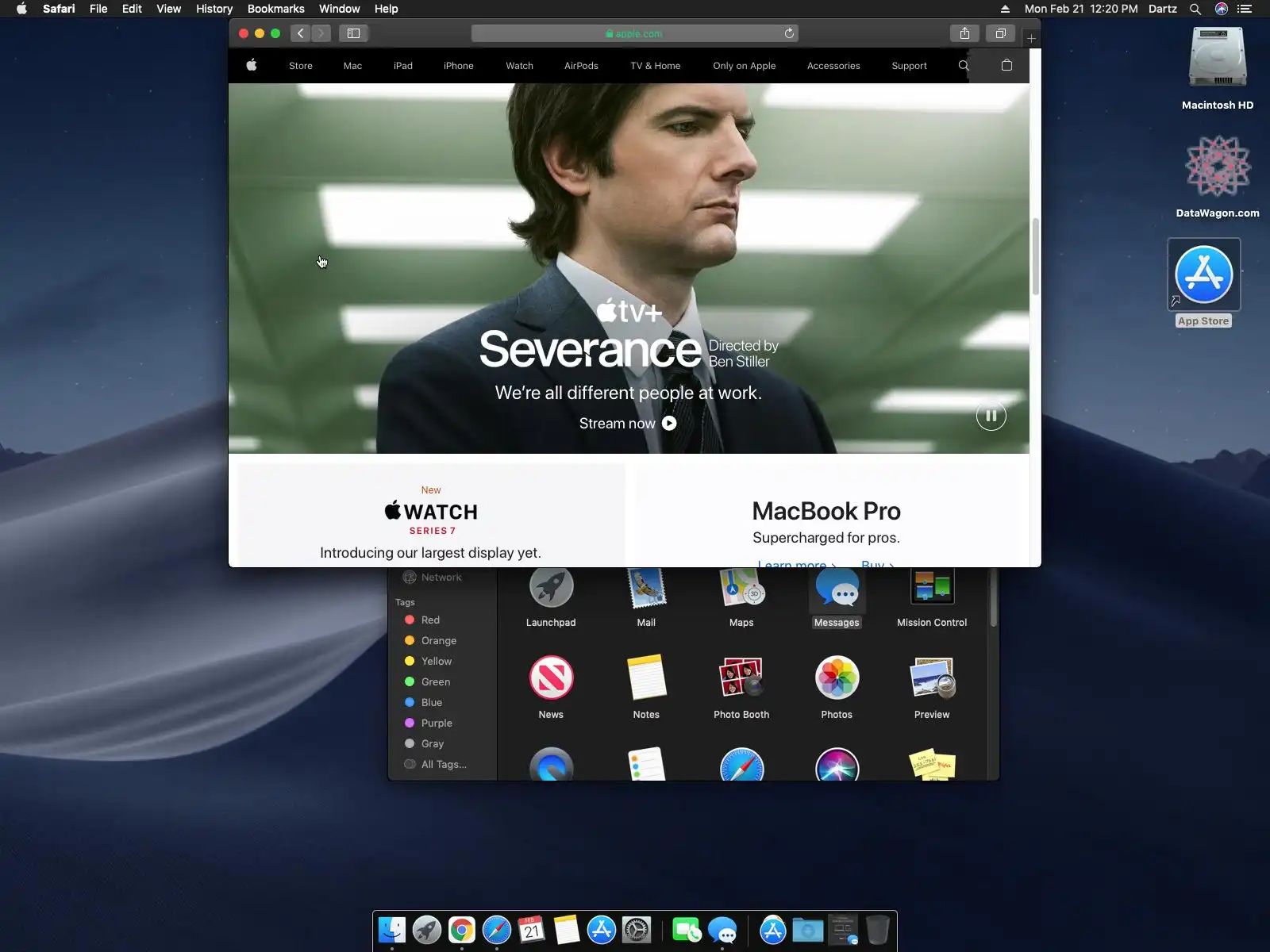
Task: Go to the Accessories section
Action: point(833,66)
